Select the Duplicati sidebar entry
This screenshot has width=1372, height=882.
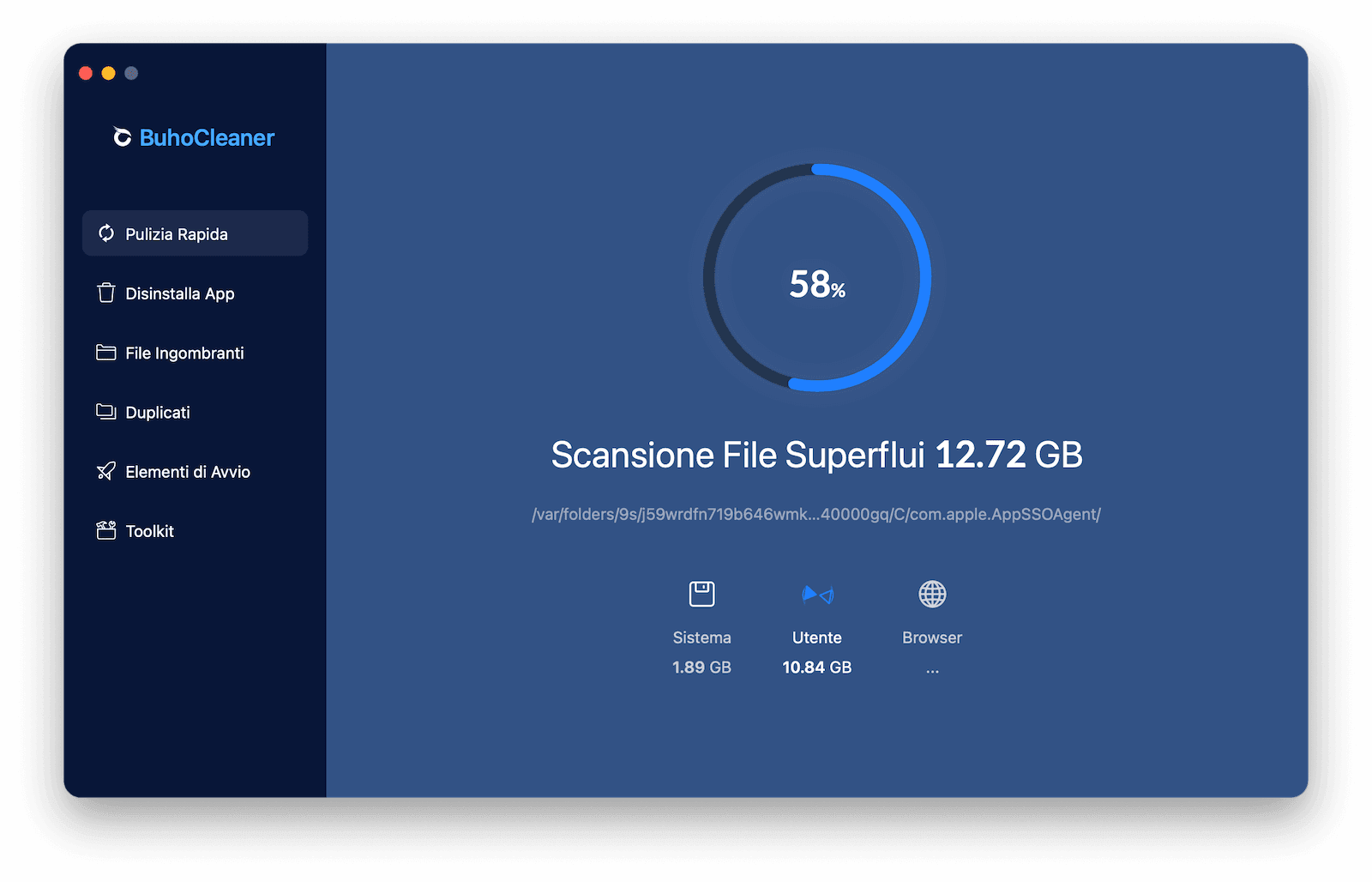(158, 412)
